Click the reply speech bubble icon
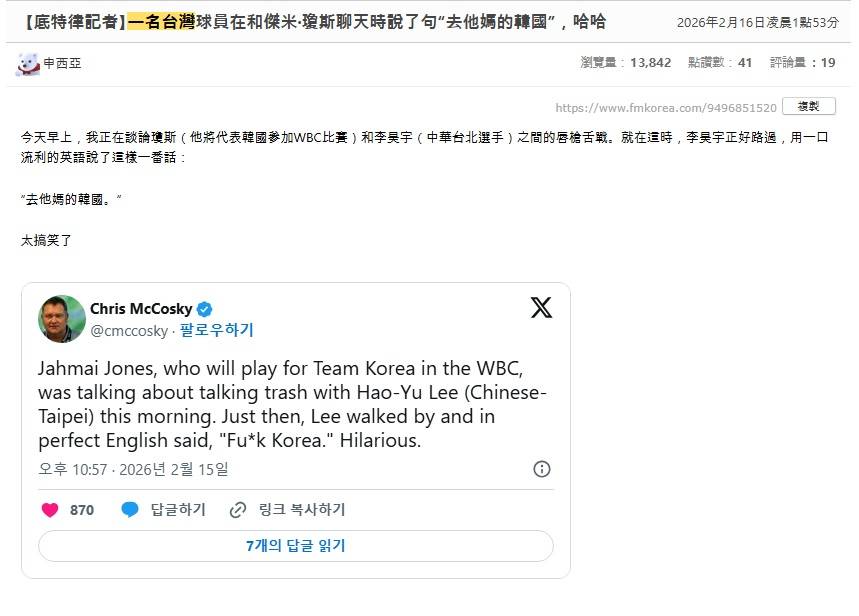859x616 pixels. [130, 510]
